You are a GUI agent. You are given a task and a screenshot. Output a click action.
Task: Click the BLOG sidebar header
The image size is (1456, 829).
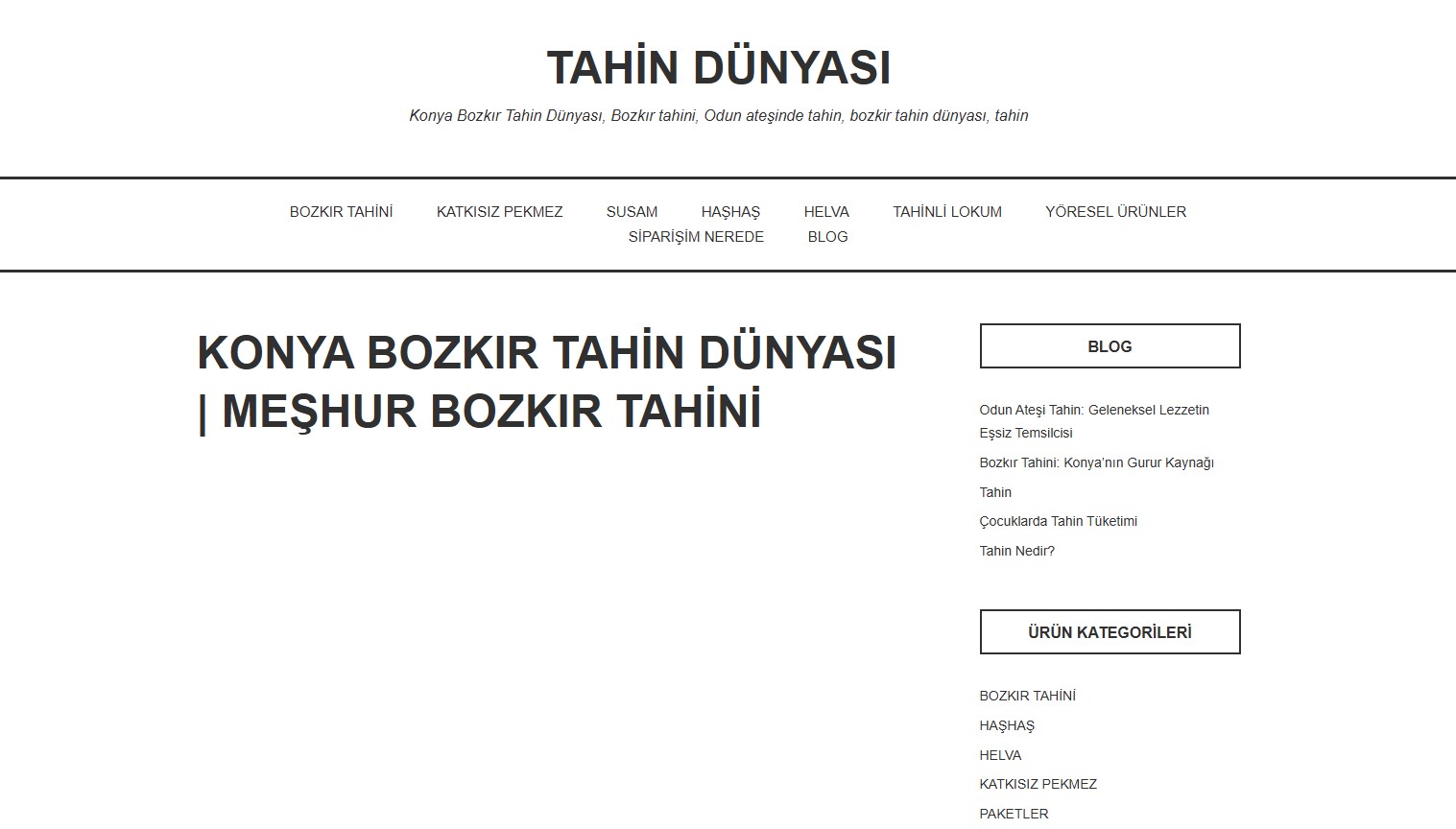click(1109, 345)
